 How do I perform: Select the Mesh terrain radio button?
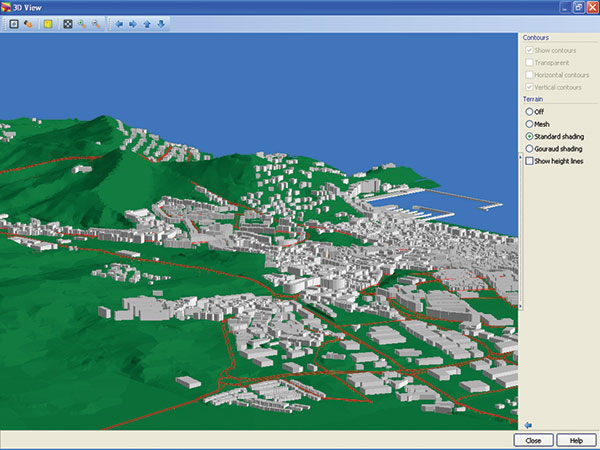[529, 124]
